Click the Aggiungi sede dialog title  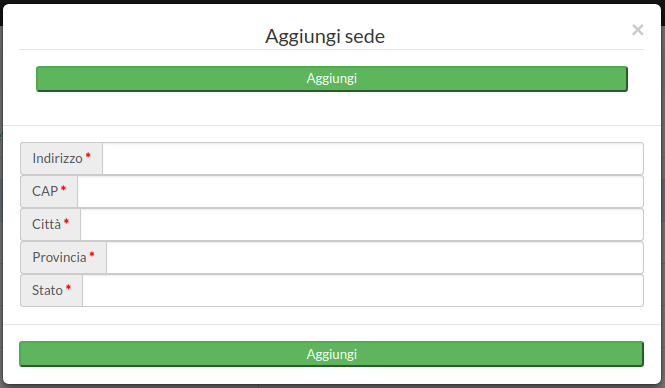(x=325, y=36)
